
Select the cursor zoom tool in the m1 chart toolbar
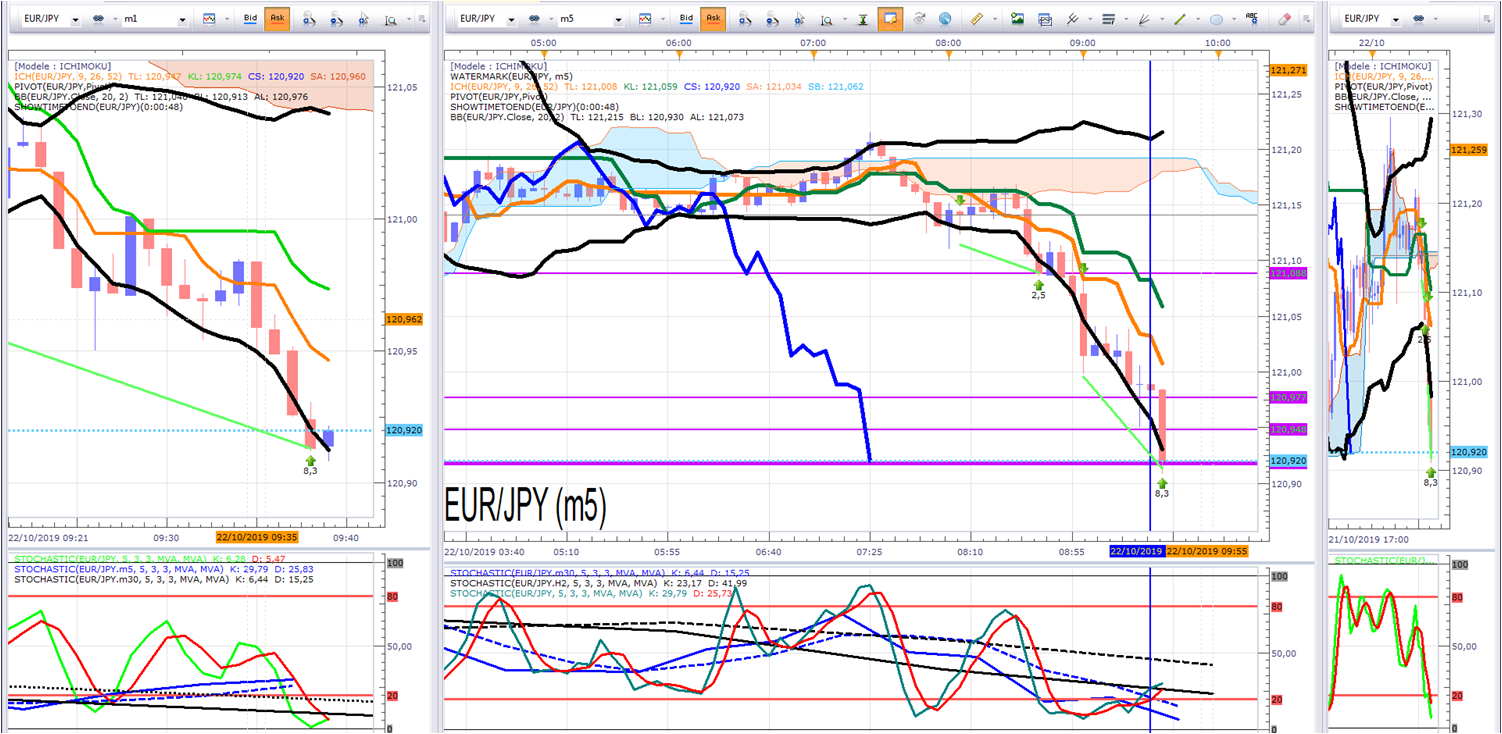(x=364, y=18)
